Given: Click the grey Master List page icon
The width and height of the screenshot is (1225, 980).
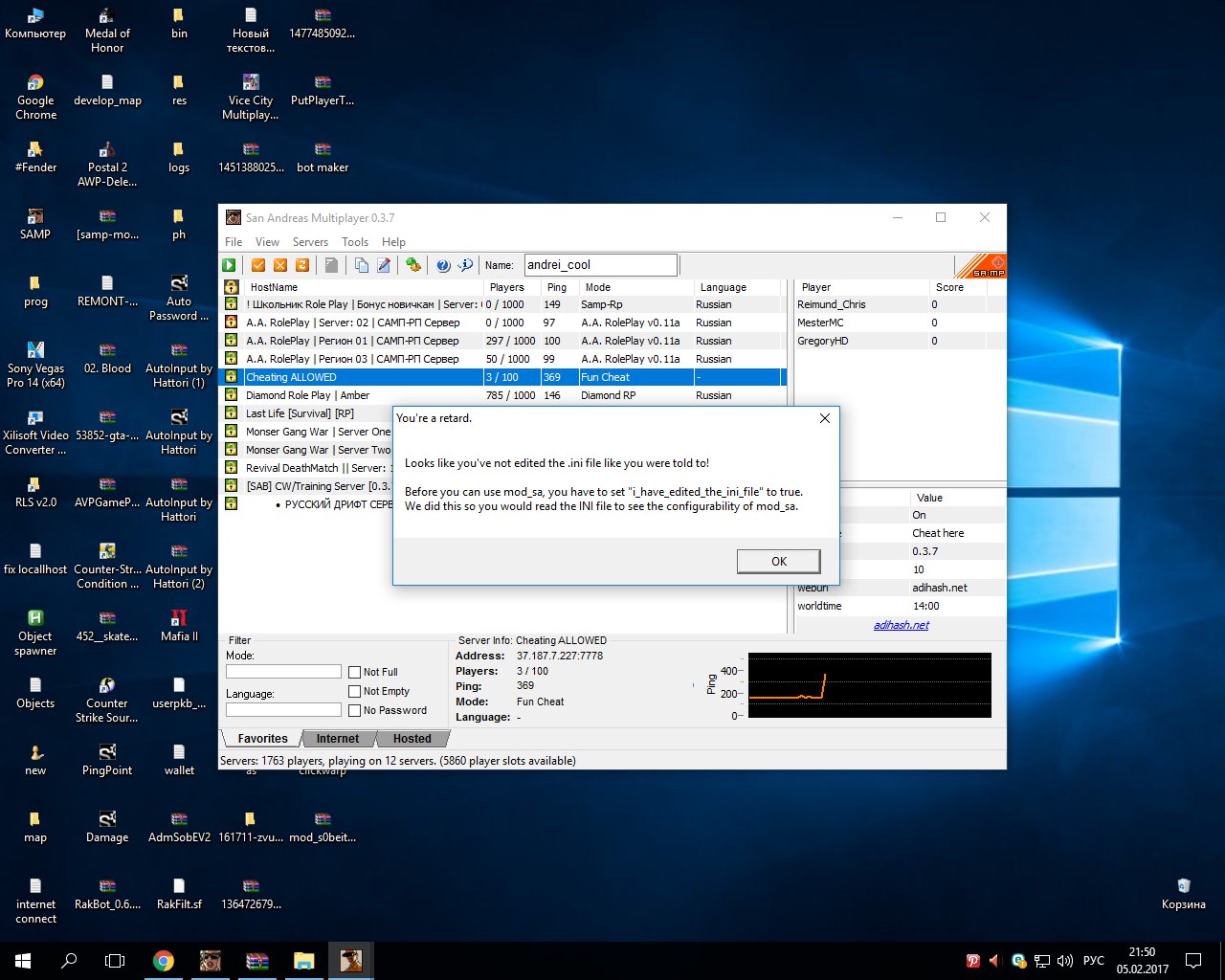Looking at the screenshot, I should point(331,265).
